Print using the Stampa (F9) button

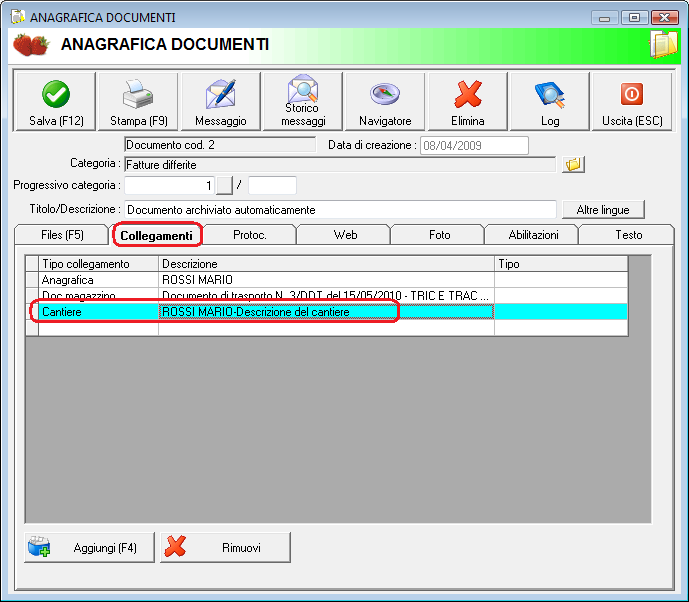click(138, 102)
